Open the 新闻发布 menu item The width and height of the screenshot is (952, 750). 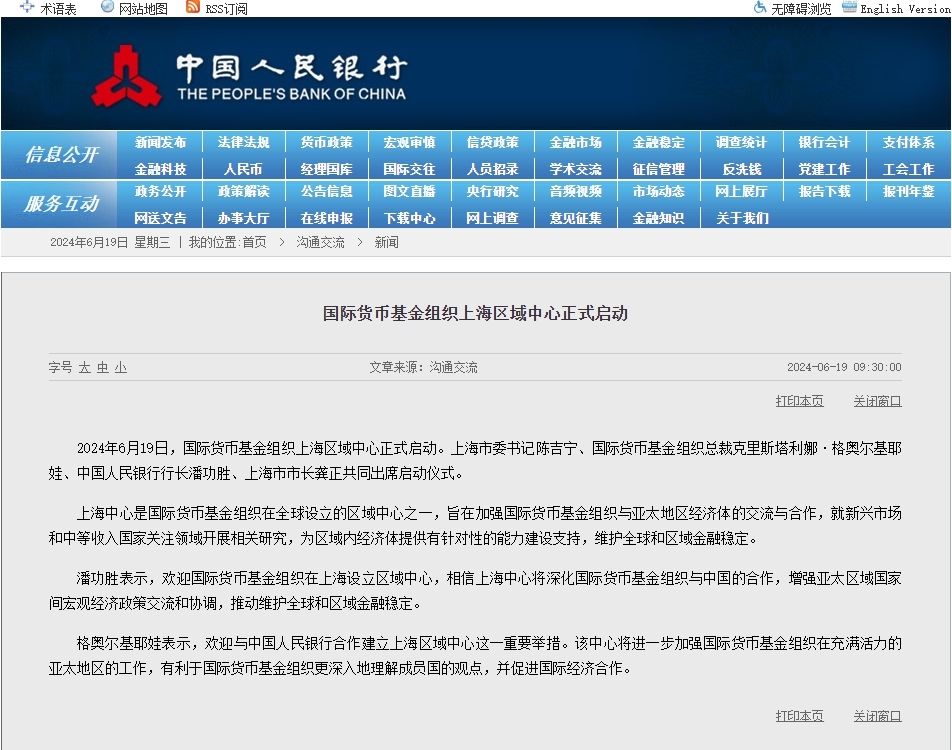pos(160,142)
